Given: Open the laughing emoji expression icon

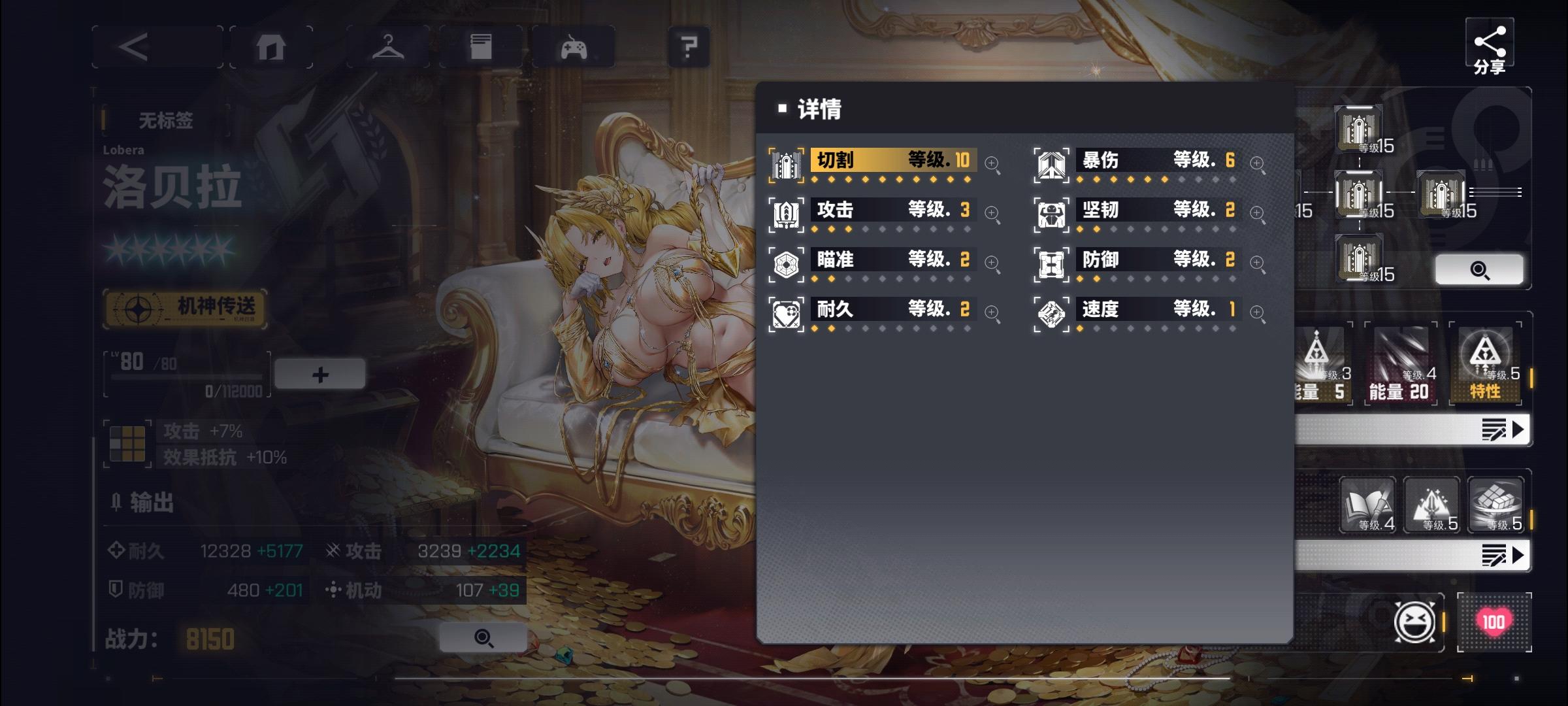Looking at the screenshot, I should pos(1414,622).
